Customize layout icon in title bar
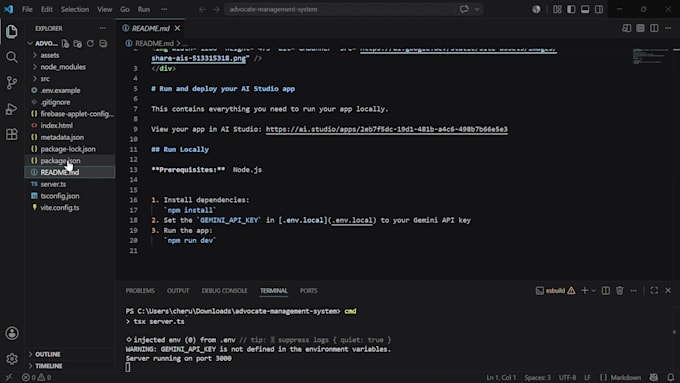680x383 pixels. point(557,9)
